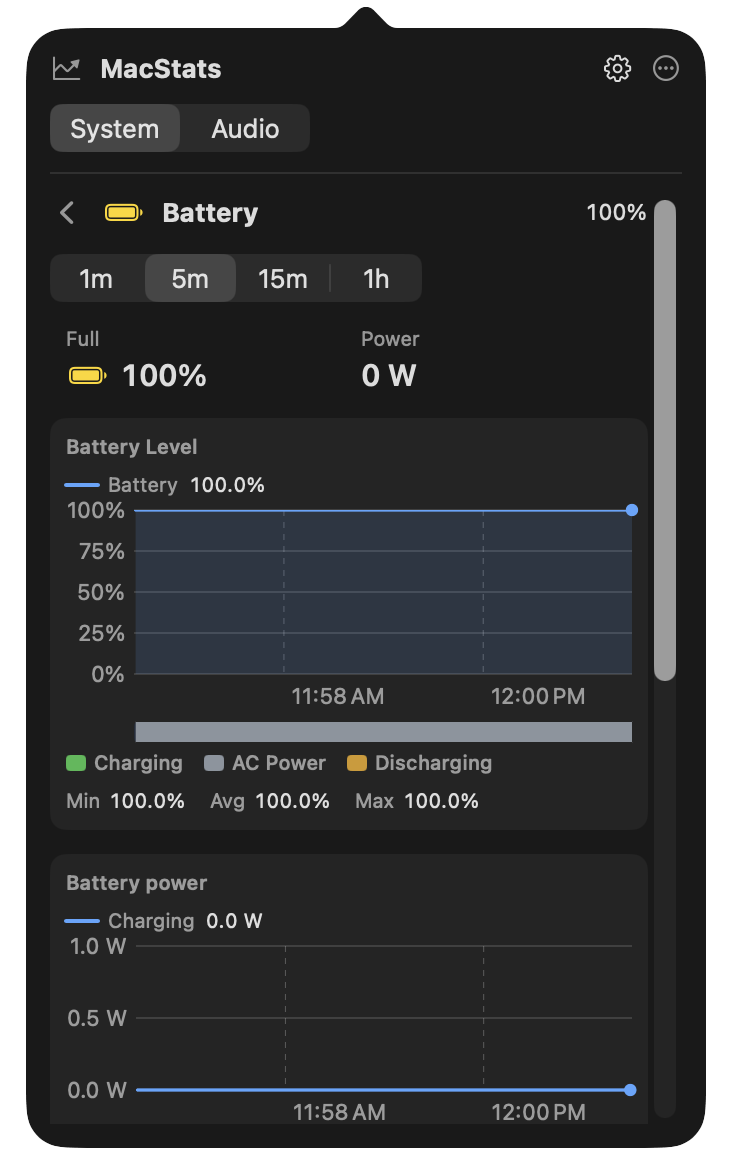Screen dimensions: 732x1174
Task: Click the 0.5 W axis label
Action: (97, 1018)
